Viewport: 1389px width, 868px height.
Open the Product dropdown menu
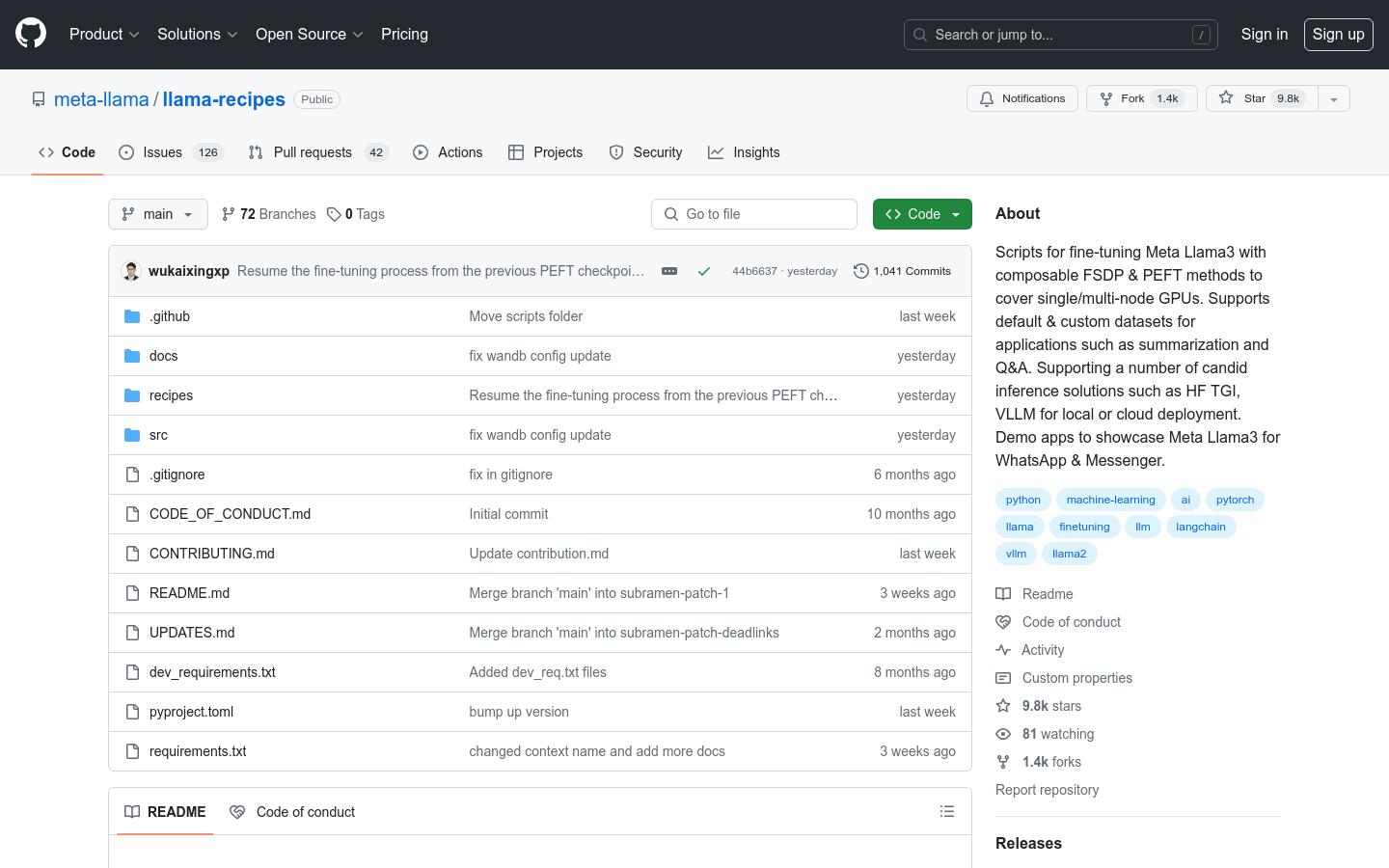pos(104,34)
